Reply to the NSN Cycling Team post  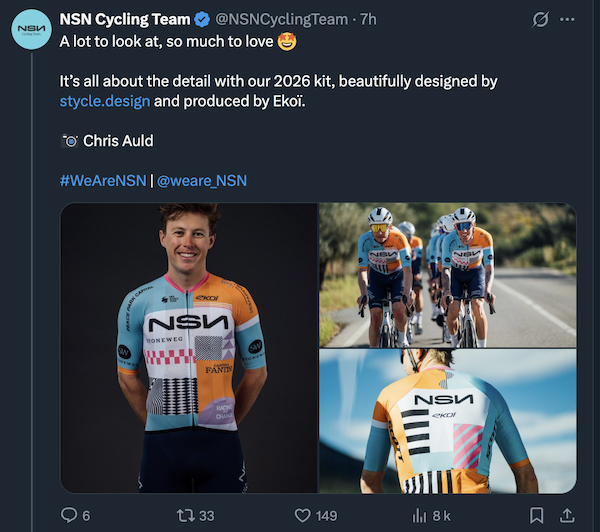(70, 515)
